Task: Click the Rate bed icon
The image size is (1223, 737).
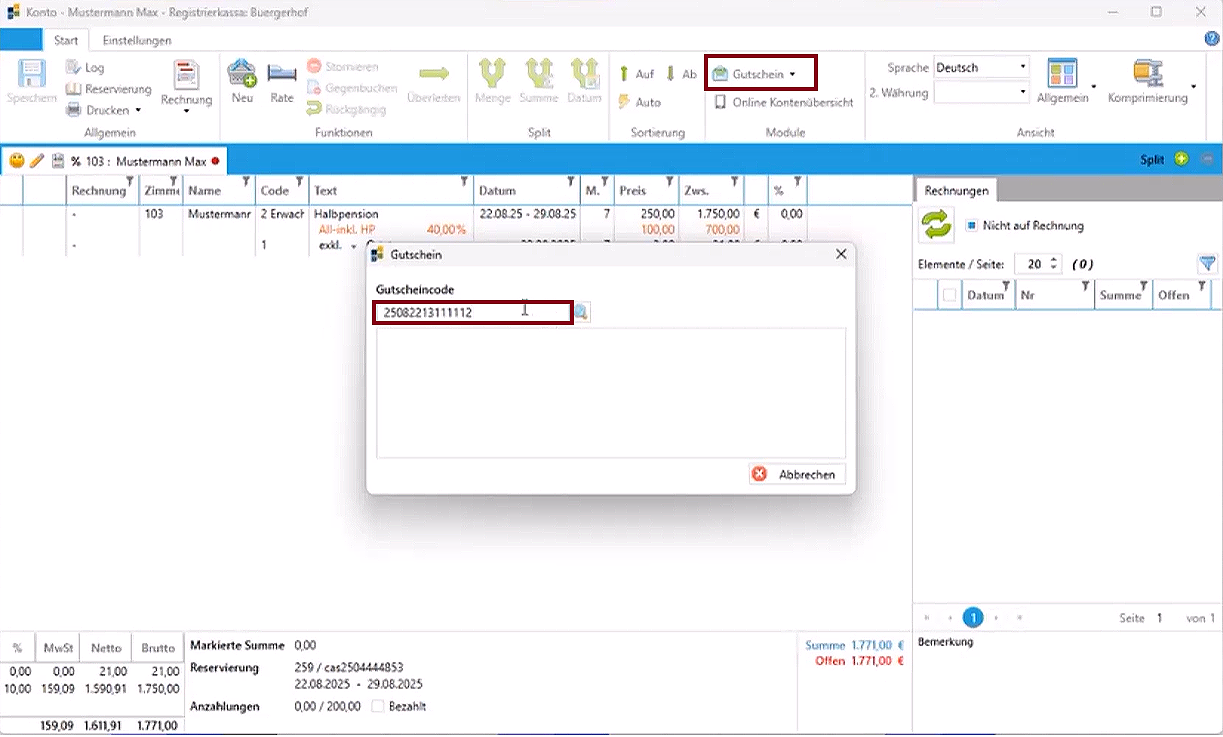Action: coord(282,75)
